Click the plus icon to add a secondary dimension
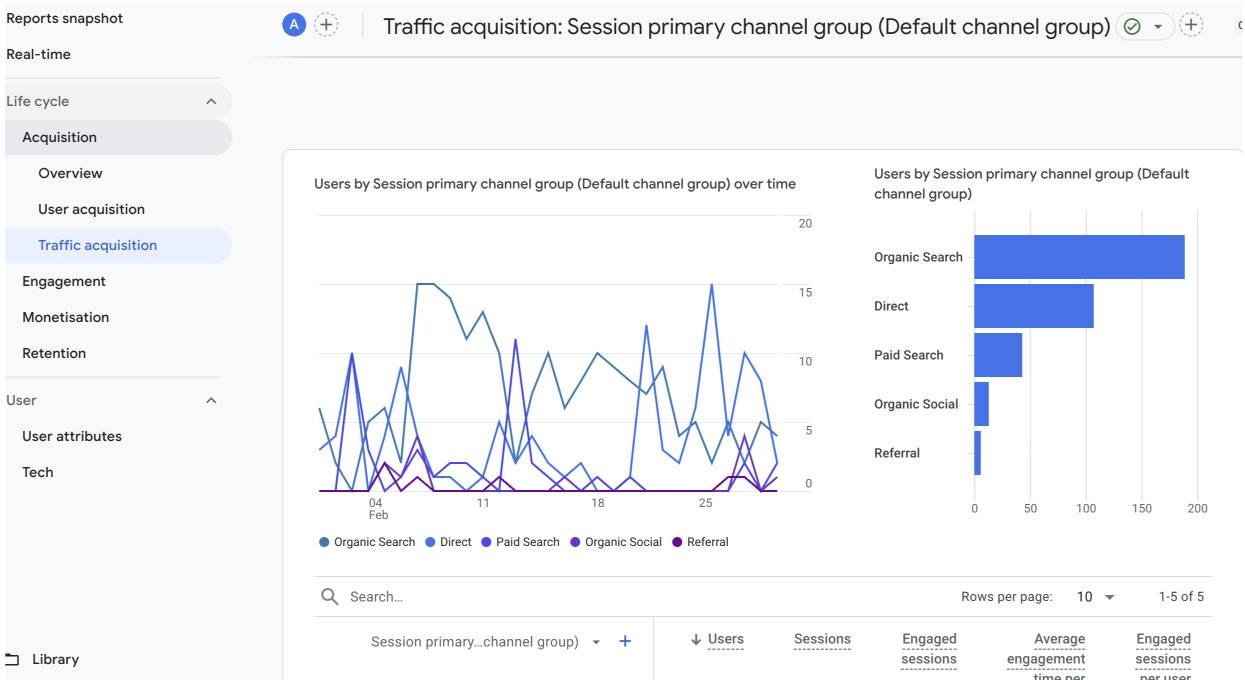 tap(625, 641)
